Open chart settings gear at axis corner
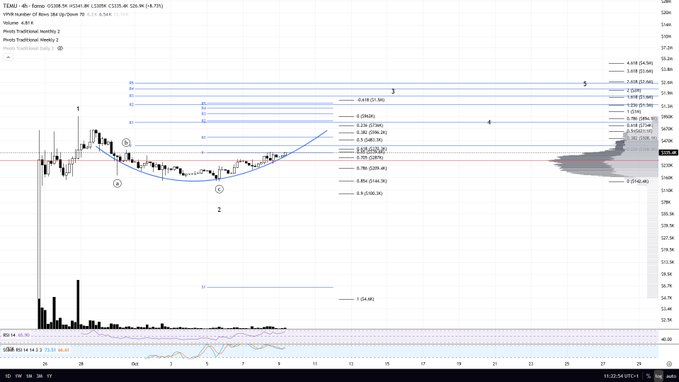The image size is (679, 382). [669, 364]
